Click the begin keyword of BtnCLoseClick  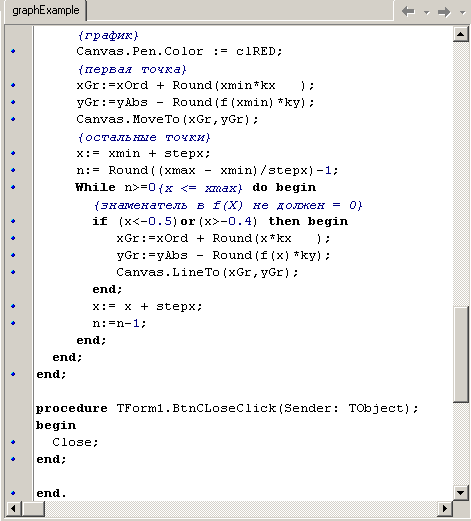[x=56, y=426]
